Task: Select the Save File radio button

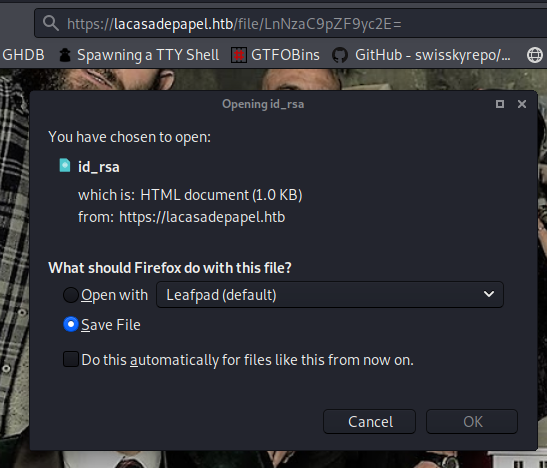Action: click(x=70, y=325)
